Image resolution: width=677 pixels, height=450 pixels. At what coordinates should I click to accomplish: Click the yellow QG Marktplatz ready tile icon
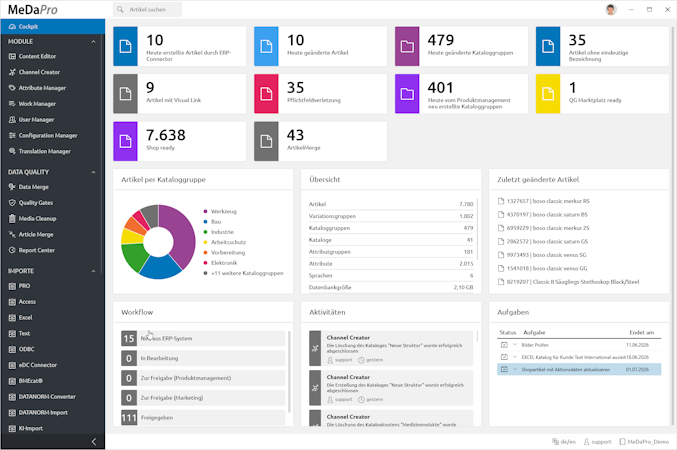[548, 94]
